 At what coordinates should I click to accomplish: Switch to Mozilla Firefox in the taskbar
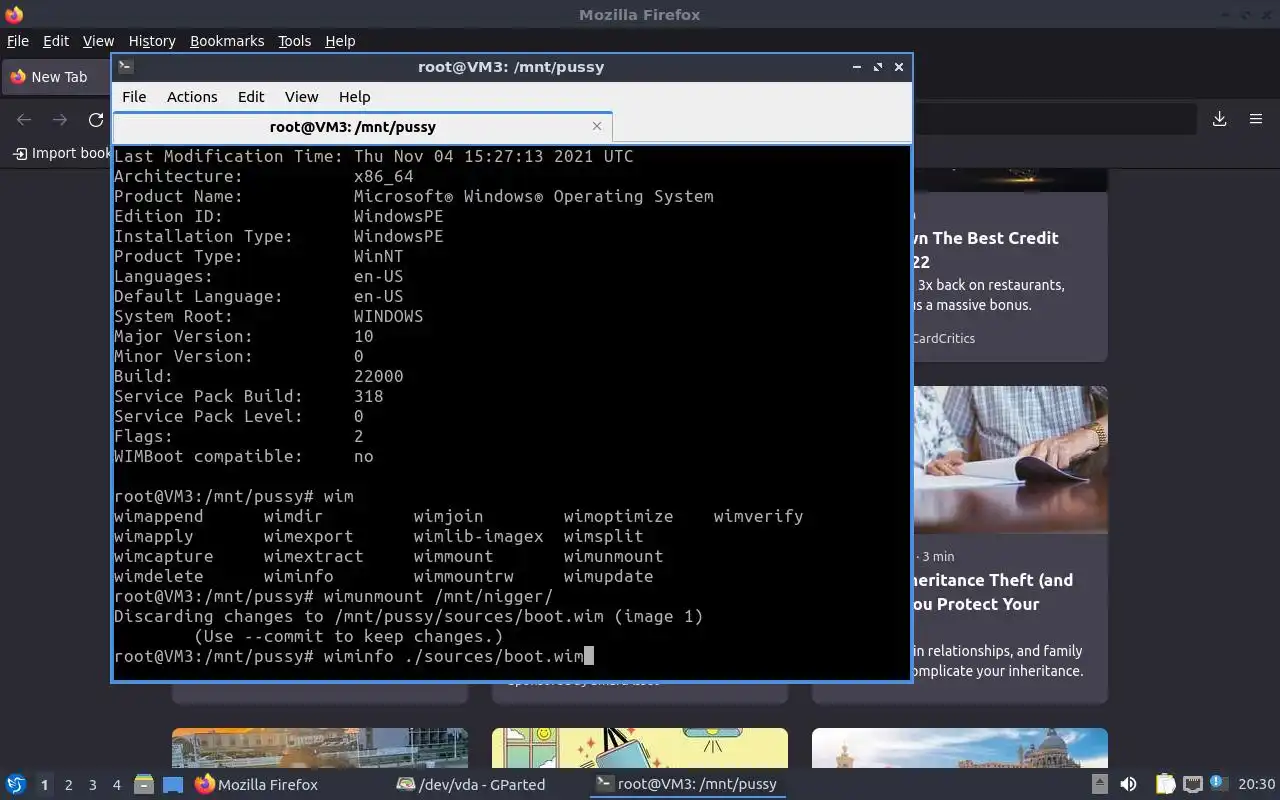click(256, 784)
